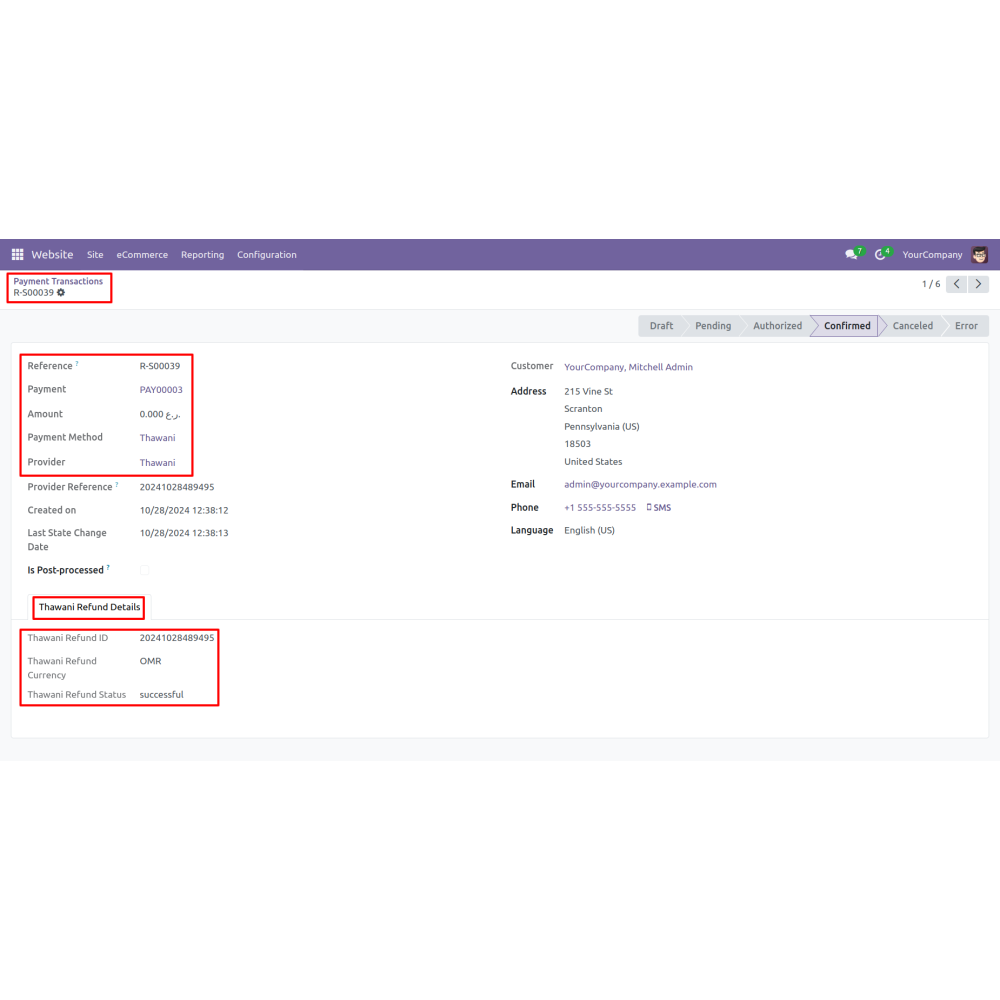Click the successful refund status value
1000x1000 pixels.
click(x=161, y=695)
